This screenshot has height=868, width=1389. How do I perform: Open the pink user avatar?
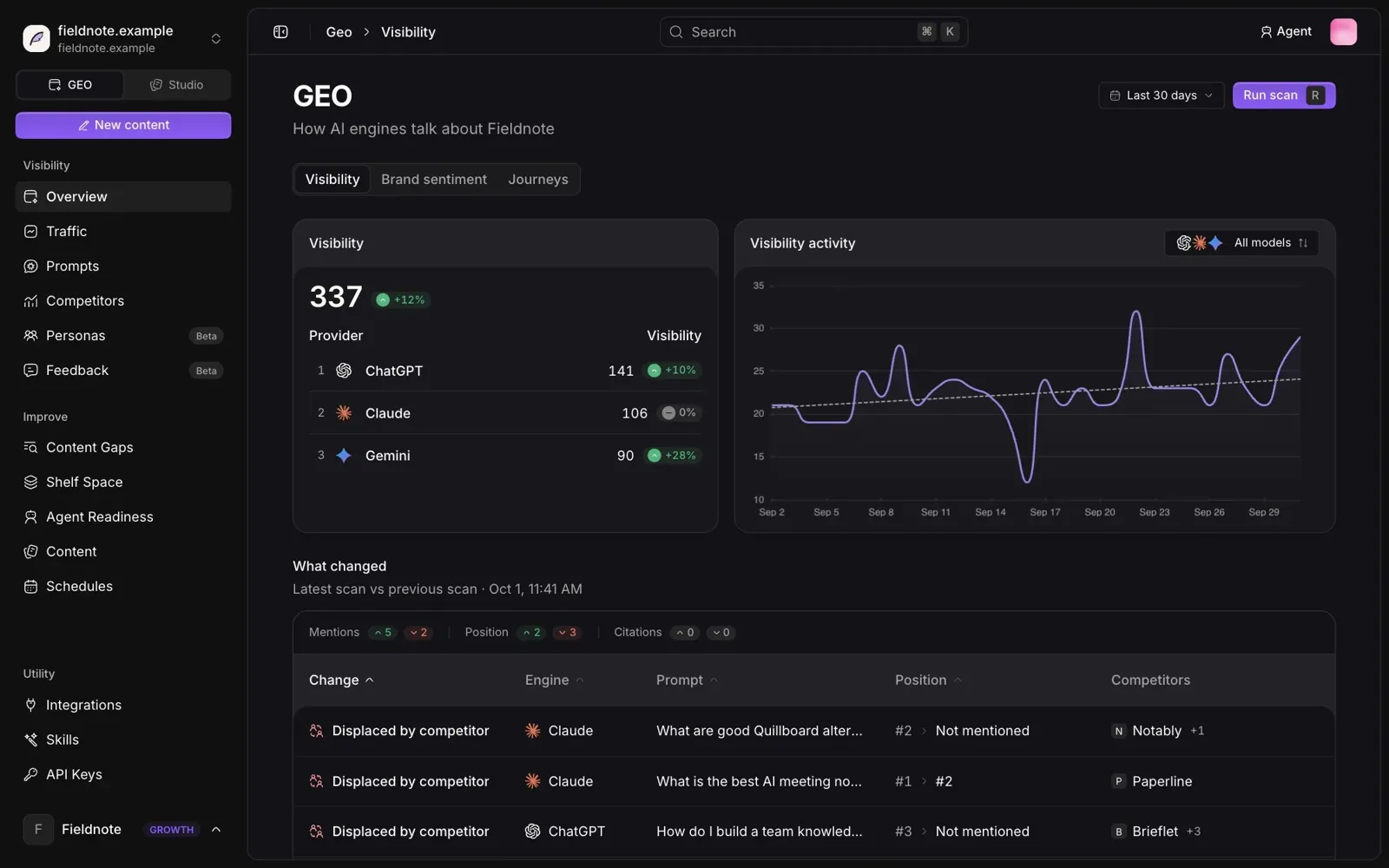(1343, 32)
